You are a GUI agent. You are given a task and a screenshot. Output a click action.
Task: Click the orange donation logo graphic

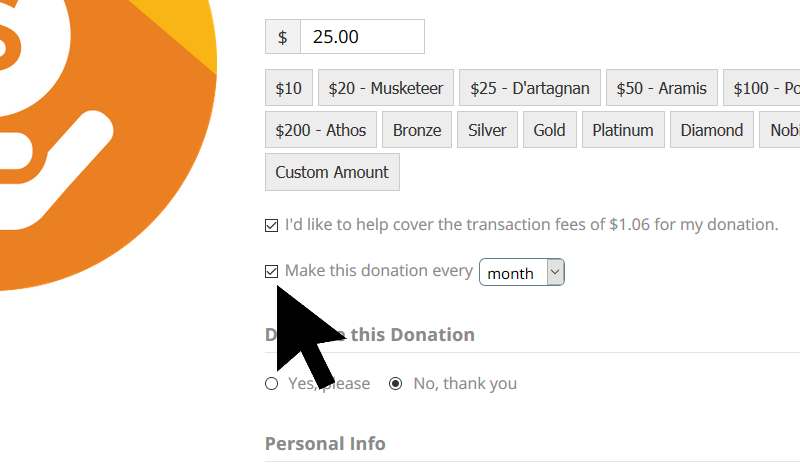pos(100,150)
